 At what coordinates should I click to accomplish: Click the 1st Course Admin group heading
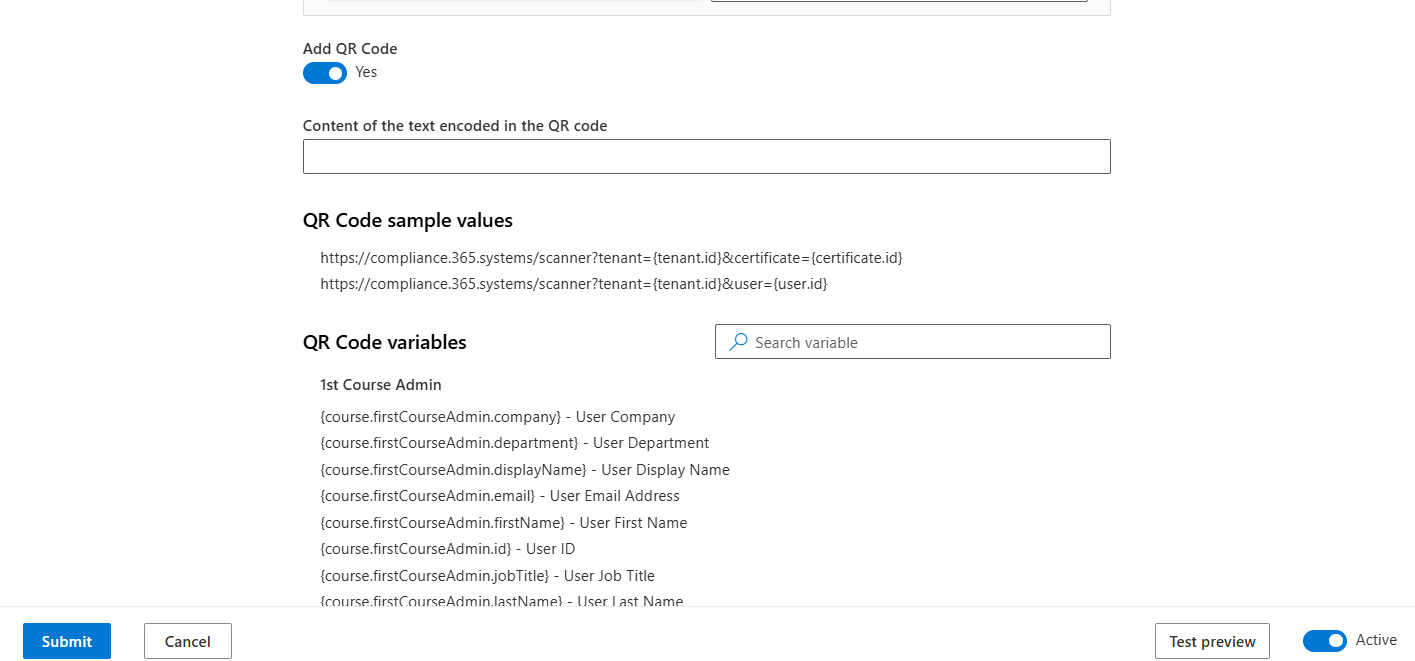click(x=381, y=385)
